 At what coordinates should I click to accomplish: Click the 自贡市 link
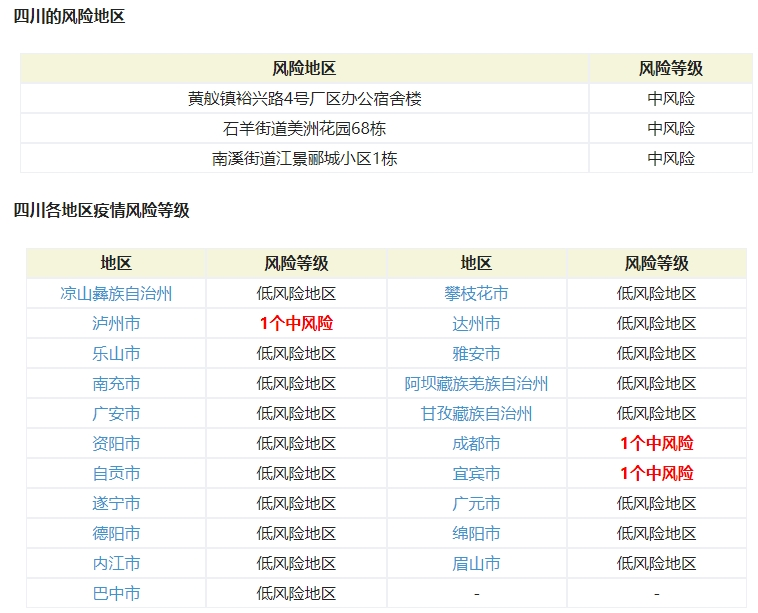[x=116, y=474]
